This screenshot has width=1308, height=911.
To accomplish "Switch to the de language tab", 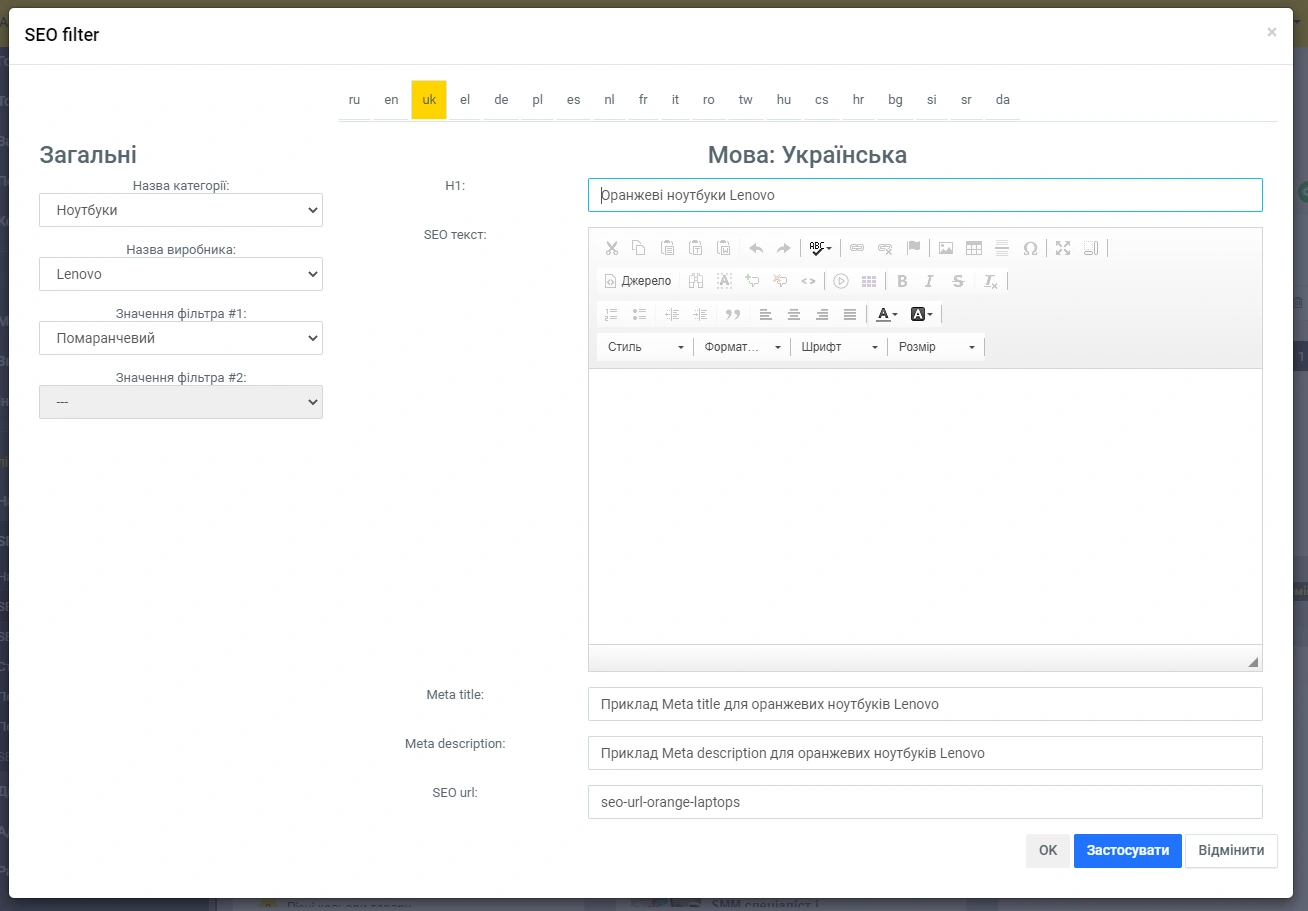I will pos(501,100).
